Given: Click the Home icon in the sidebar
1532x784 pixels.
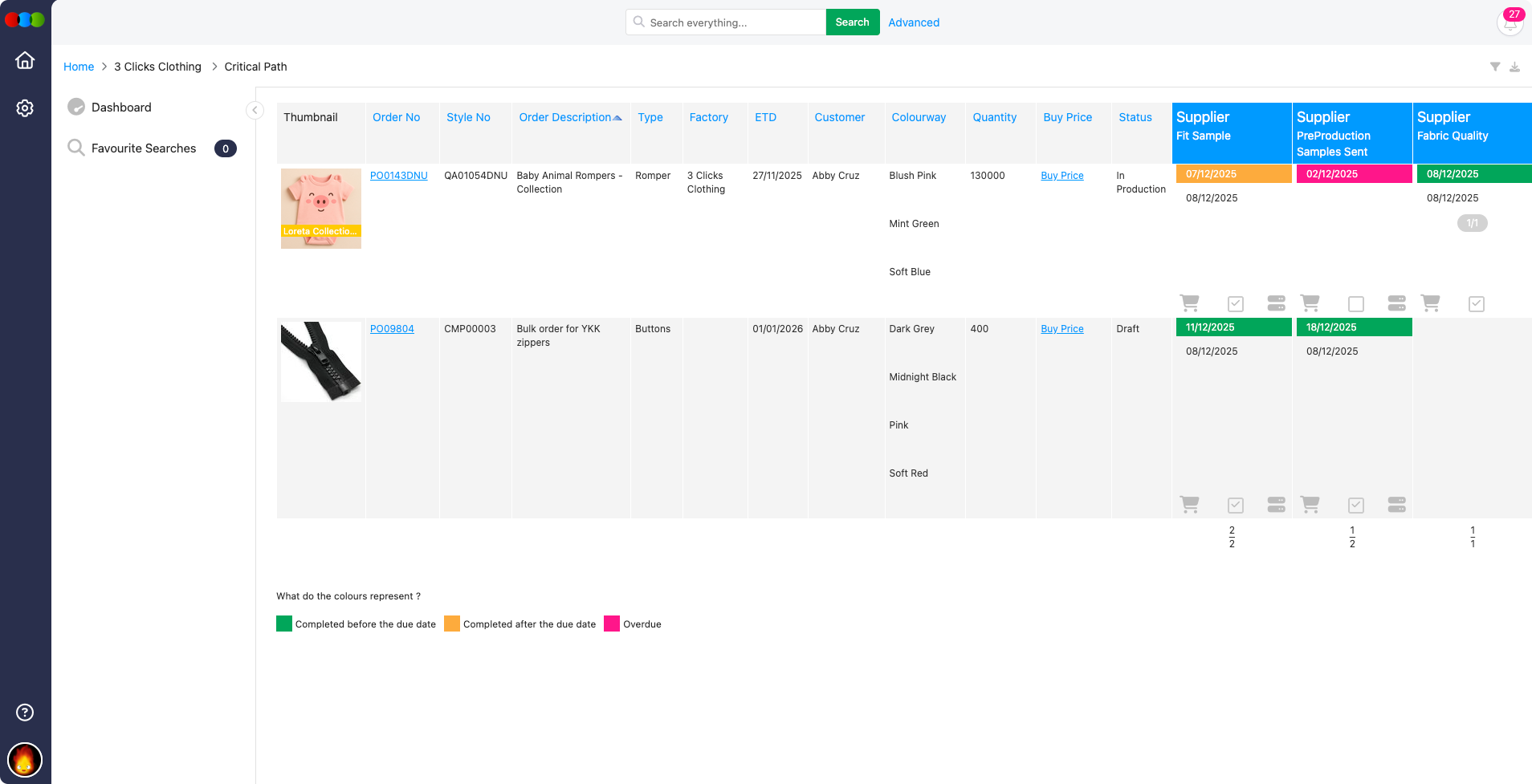Looking at the screenshot, I should point(25,59).
